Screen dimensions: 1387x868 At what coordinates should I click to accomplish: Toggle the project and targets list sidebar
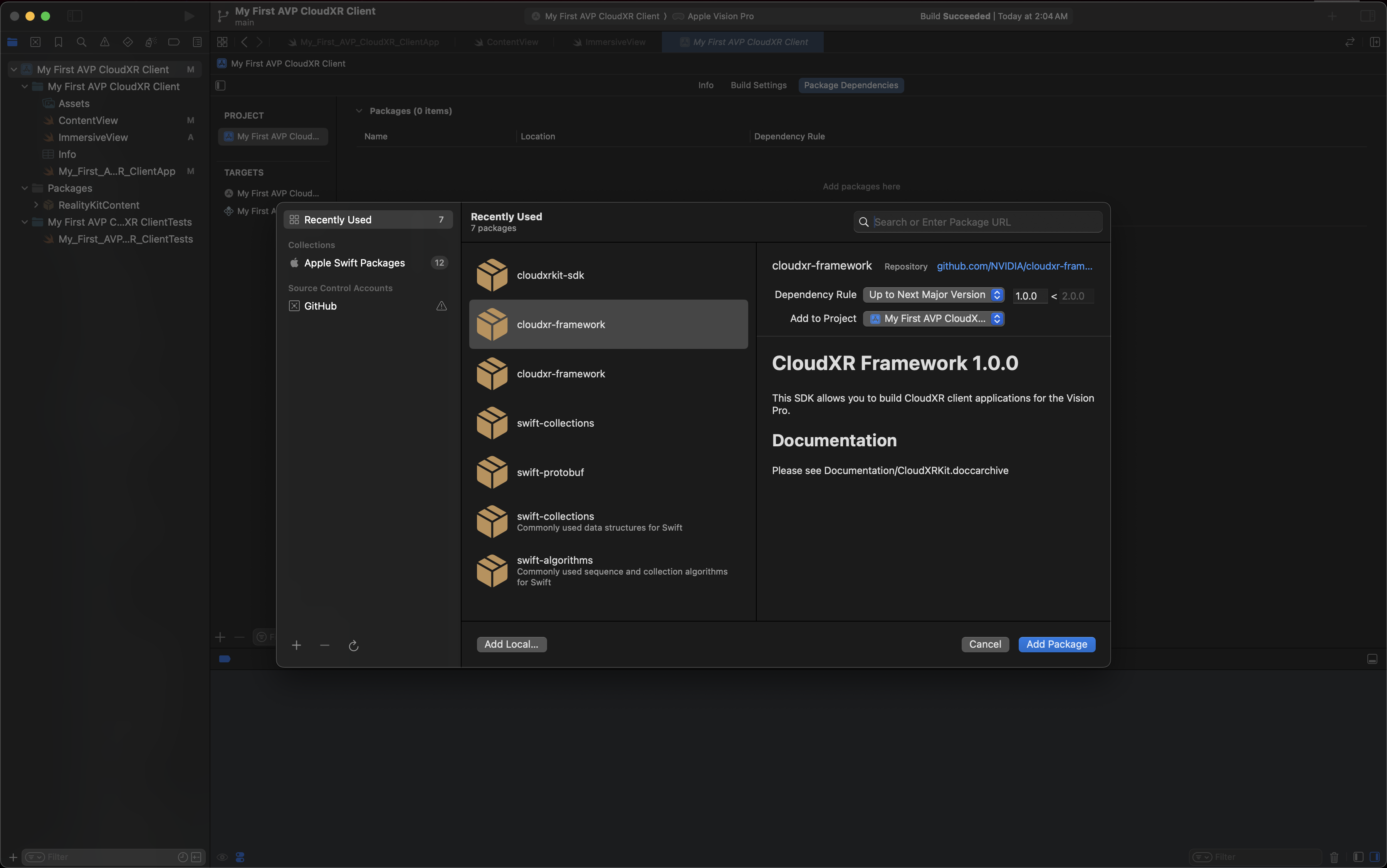point(220,85)
